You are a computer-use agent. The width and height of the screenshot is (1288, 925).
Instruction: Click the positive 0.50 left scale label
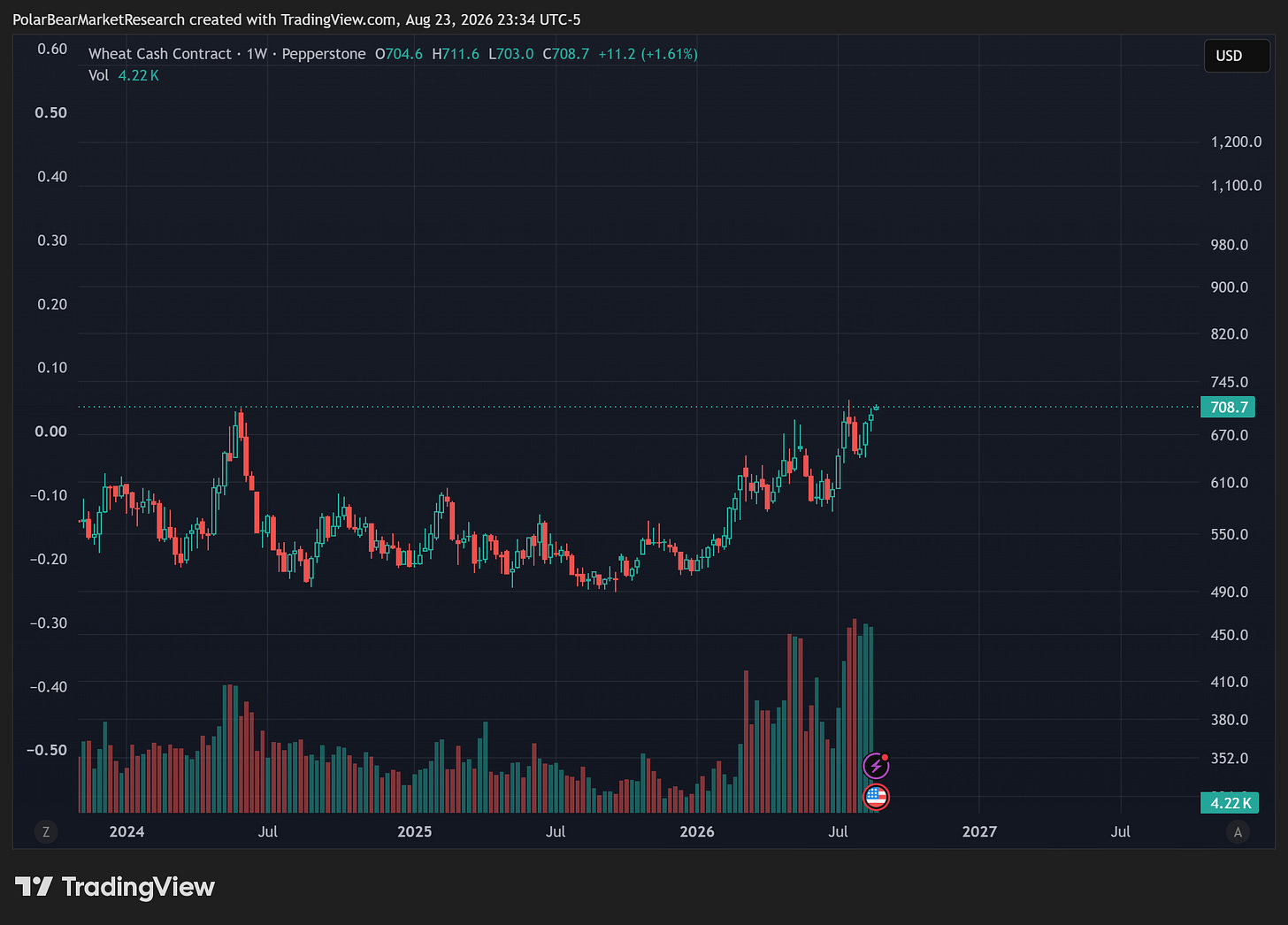pyautogui.click(x=51, y=112)
